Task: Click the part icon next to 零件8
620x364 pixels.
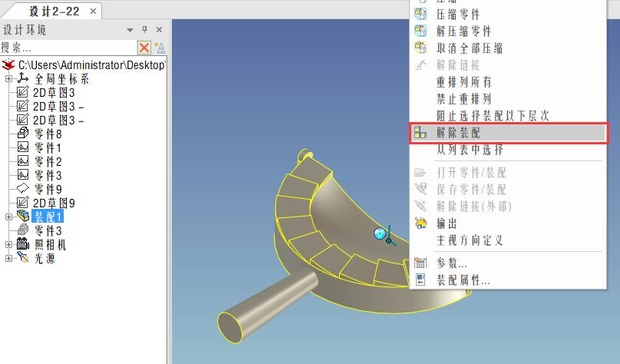Action: coord(23,133)
